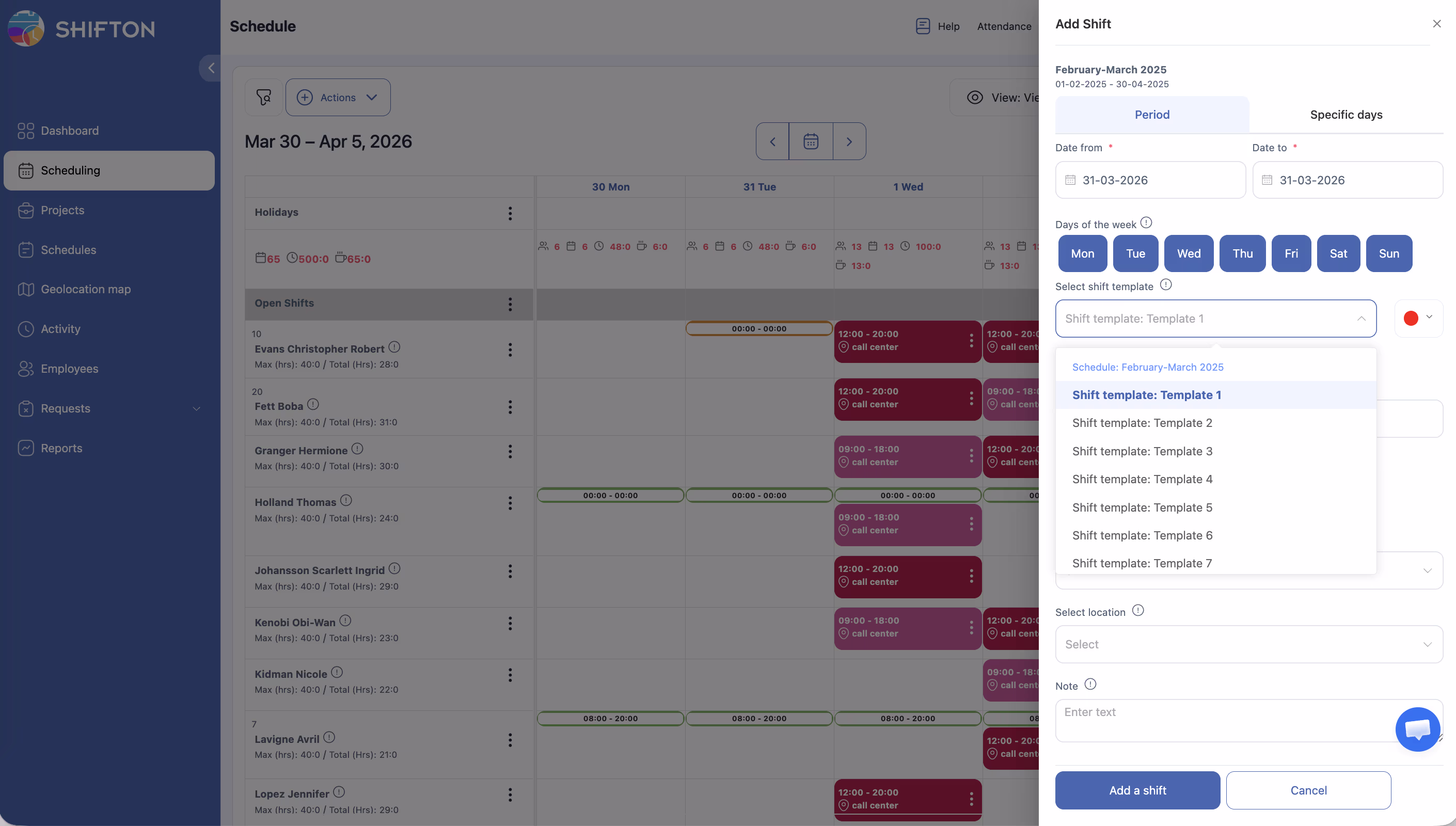Go to next week arrow
The height and width of the screenshot is (826, 1456).
click(849, 141)
